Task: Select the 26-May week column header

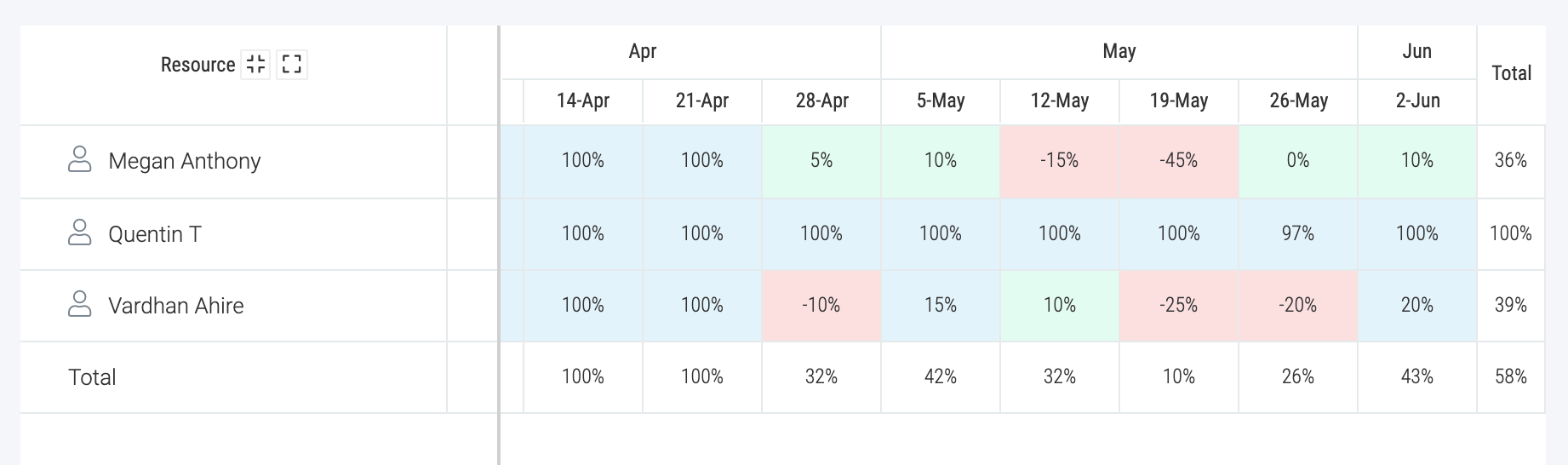Action: point(1298,101)
